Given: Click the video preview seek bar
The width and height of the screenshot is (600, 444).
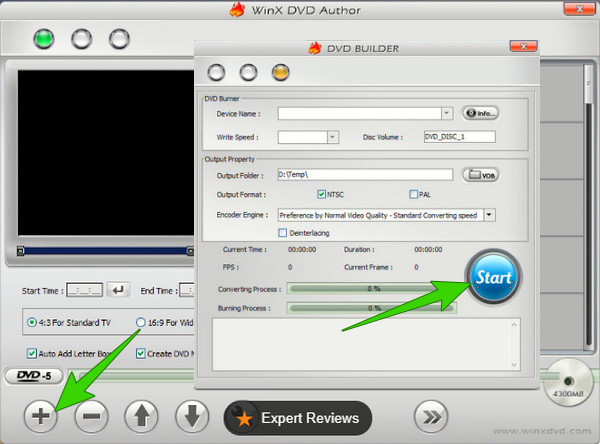Looking at the screenshot, I should [x=106, y=251].
